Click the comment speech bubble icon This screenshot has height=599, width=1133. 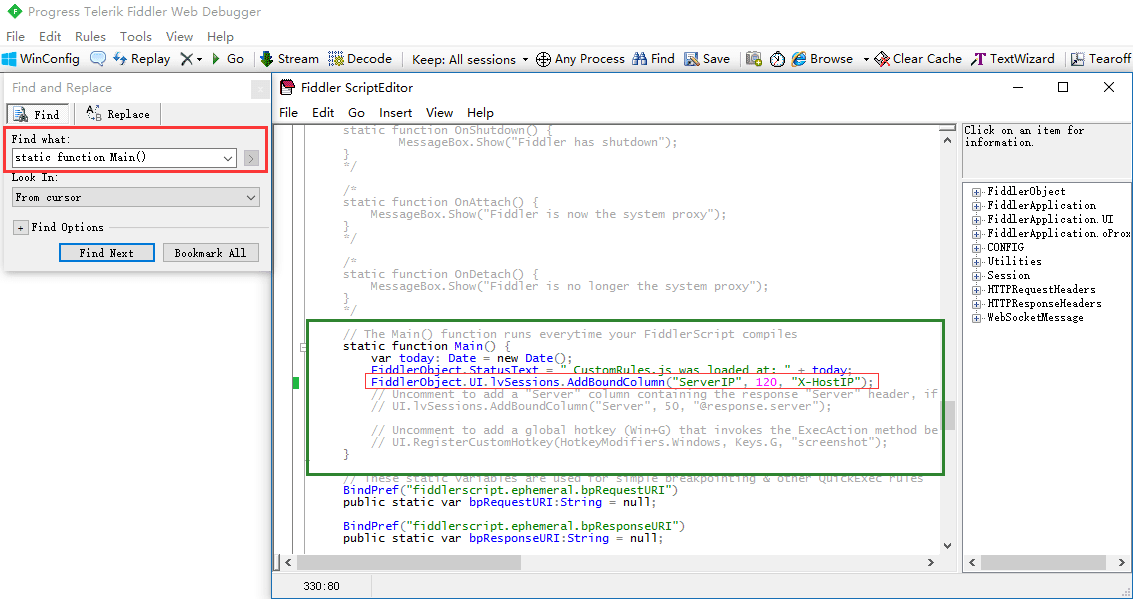tap(98, 59)
